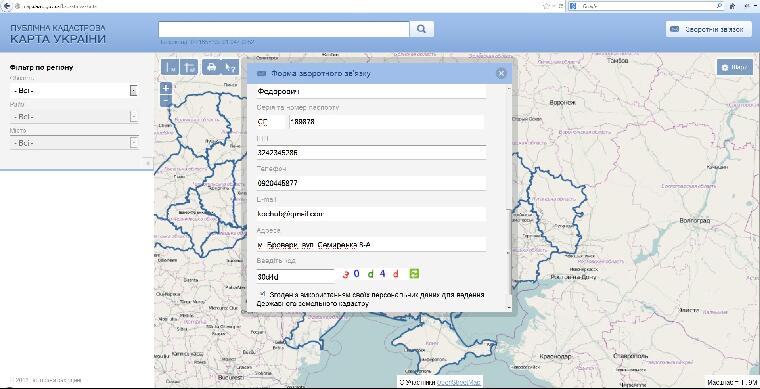Image resolution: width=760 pixels, height=389 pixels.
Task: Select the distance measurement tool
Action: tap(170, 67)
